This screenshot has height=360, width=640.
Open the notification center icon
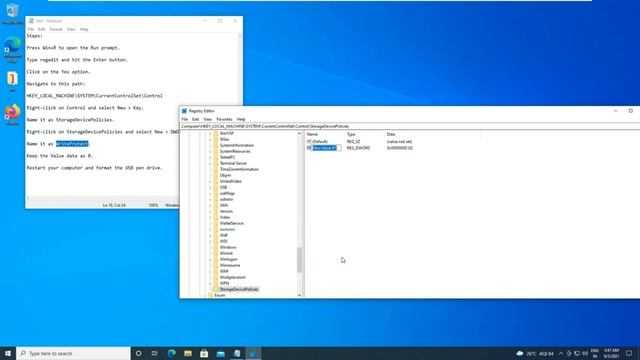(629, 353)
